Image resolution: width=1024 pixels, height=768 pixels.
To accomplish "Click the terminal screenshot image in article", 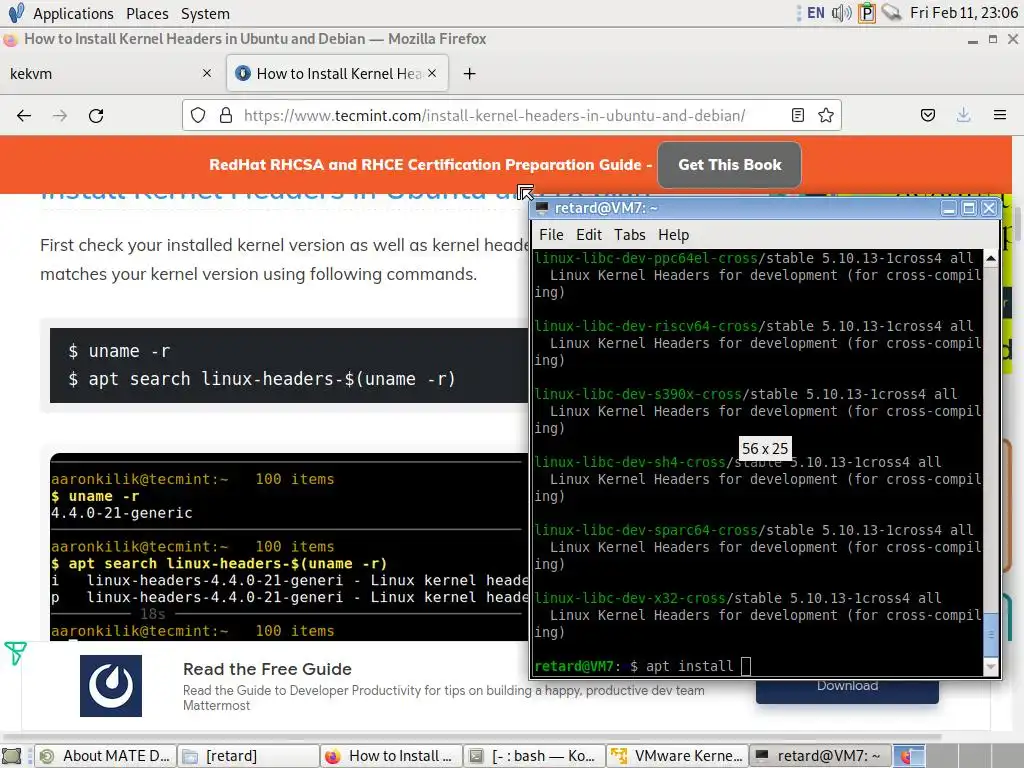I will (x=289, y=547).
